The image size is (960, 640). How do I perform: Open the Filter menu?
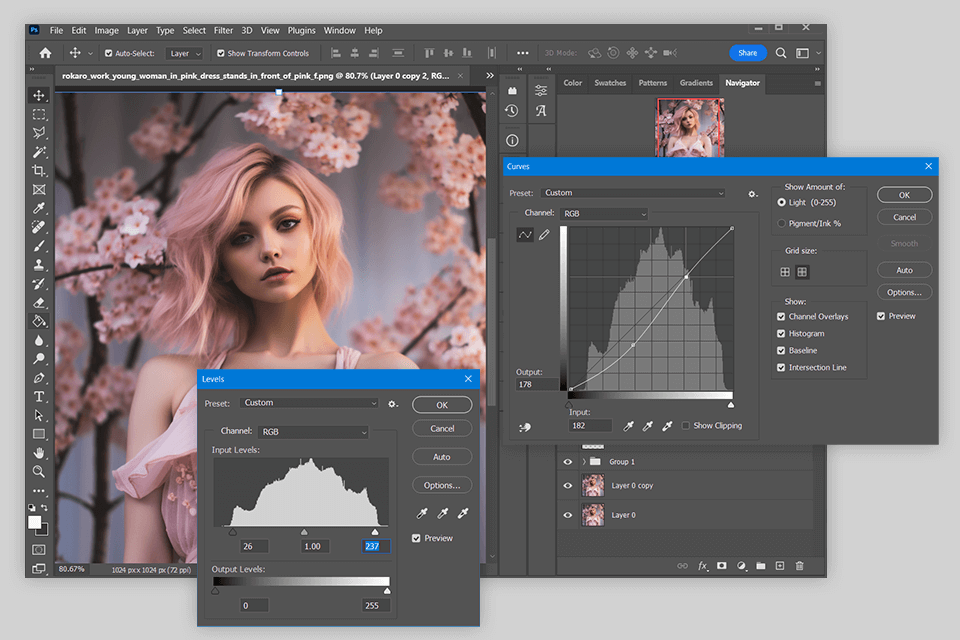pos(223,31)
